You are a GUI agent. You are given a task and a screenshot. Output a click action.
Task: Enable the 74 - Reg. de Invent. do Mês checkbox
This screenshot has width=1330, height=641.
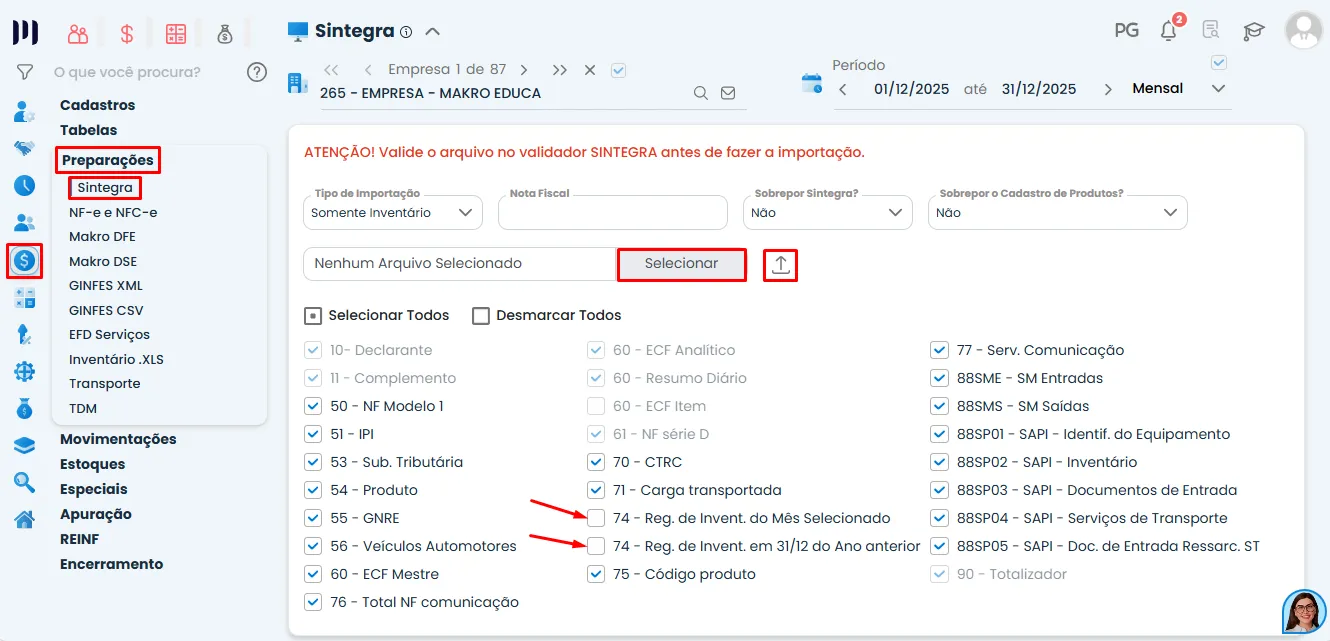pos(597,518)
